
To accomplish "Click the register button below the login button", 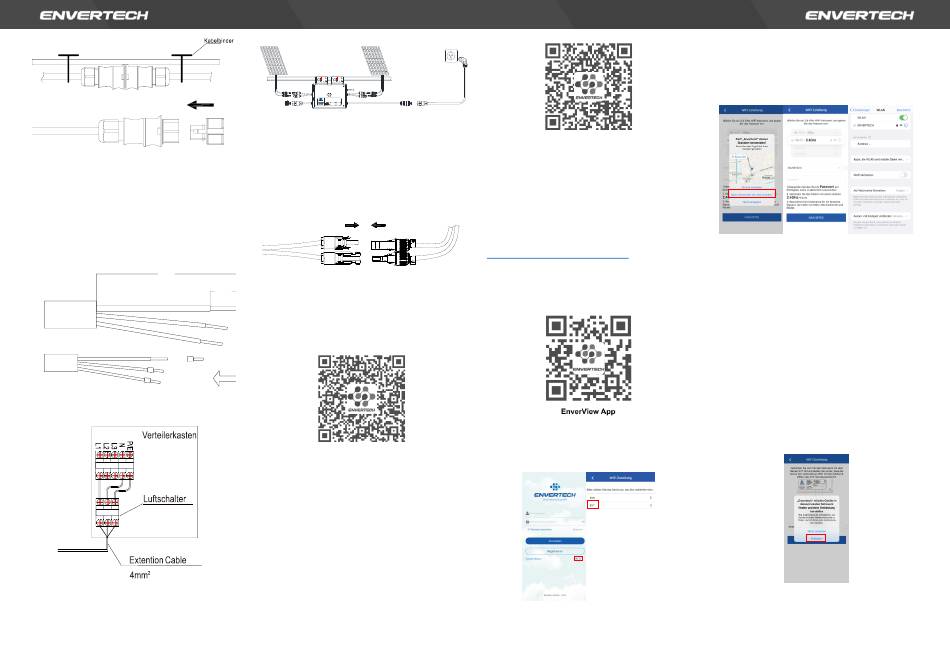I will [555, 551].
